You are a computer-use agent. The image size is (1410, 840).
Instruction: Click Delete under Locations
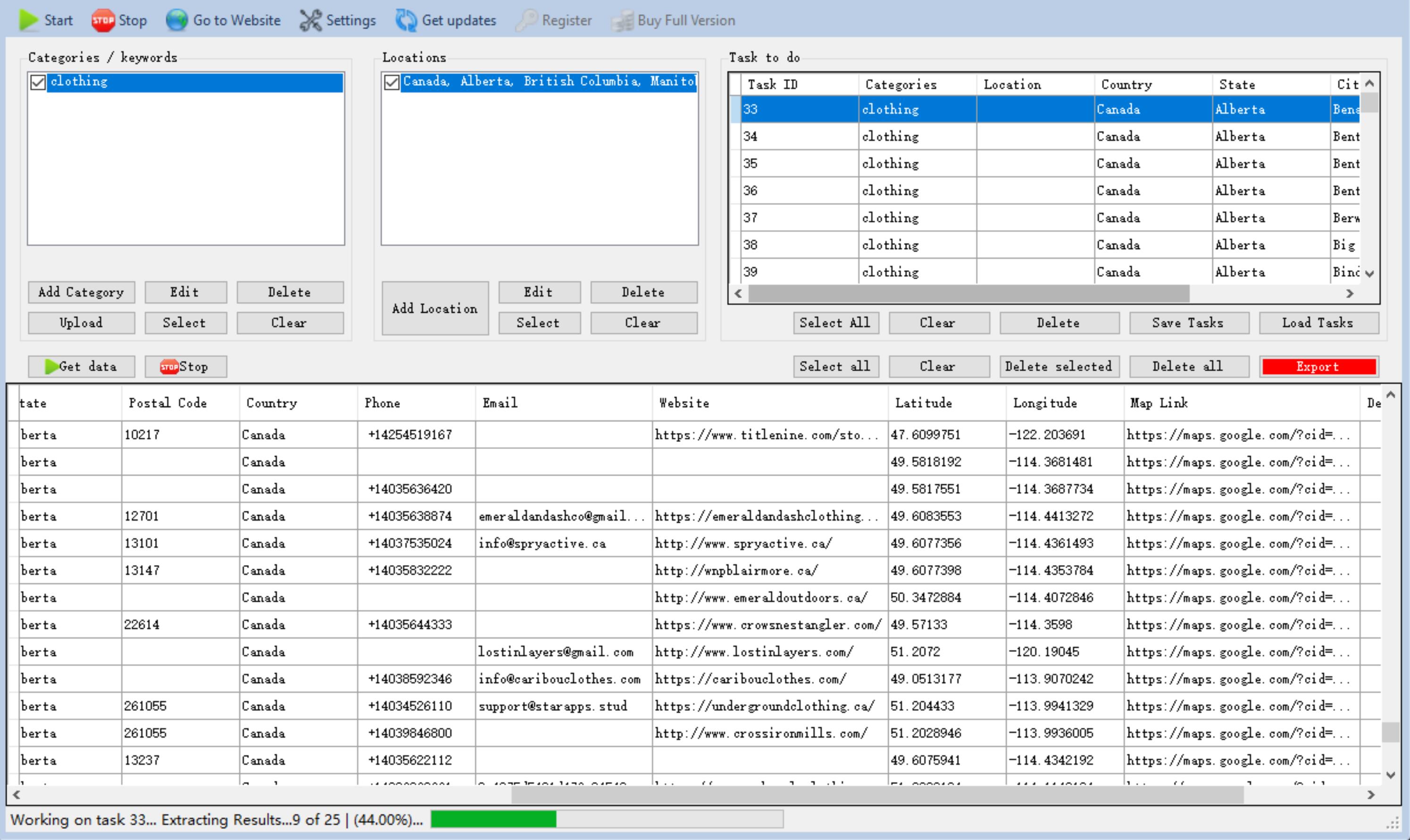click(x=643, y=292)
